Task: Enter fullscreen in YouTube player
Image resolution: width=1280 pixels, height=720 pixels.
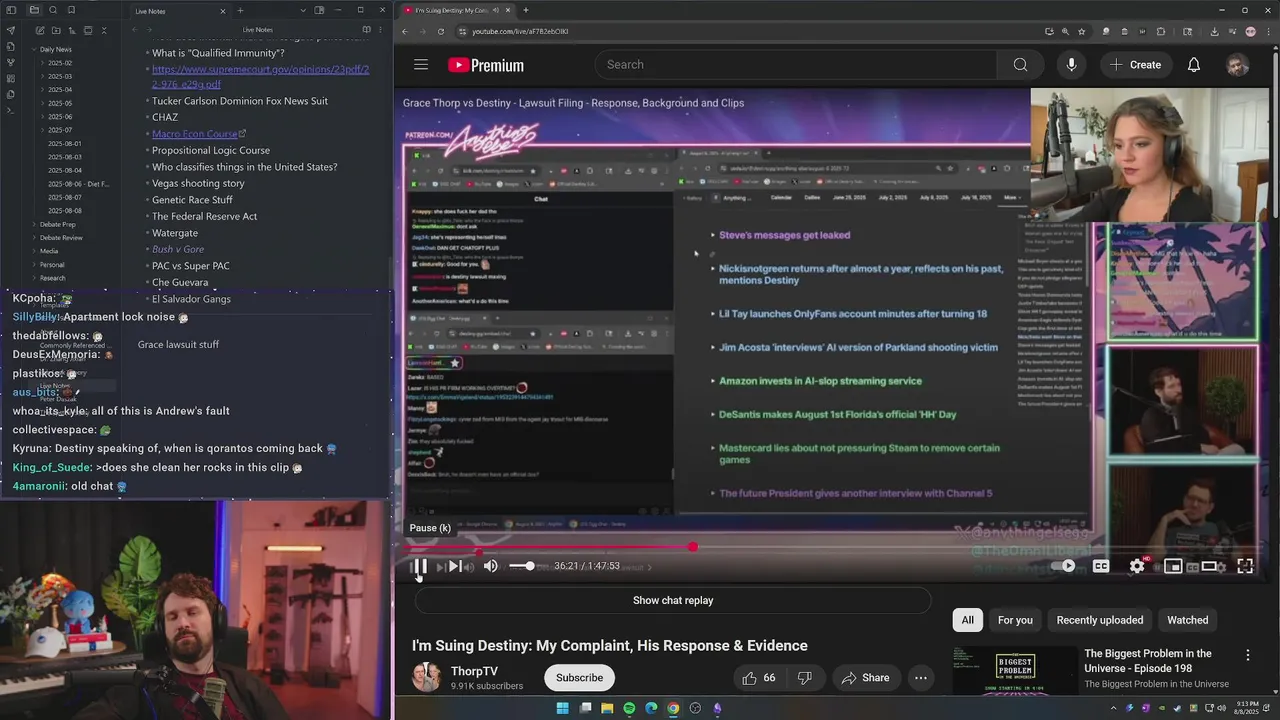Action: pos(1245,566)
